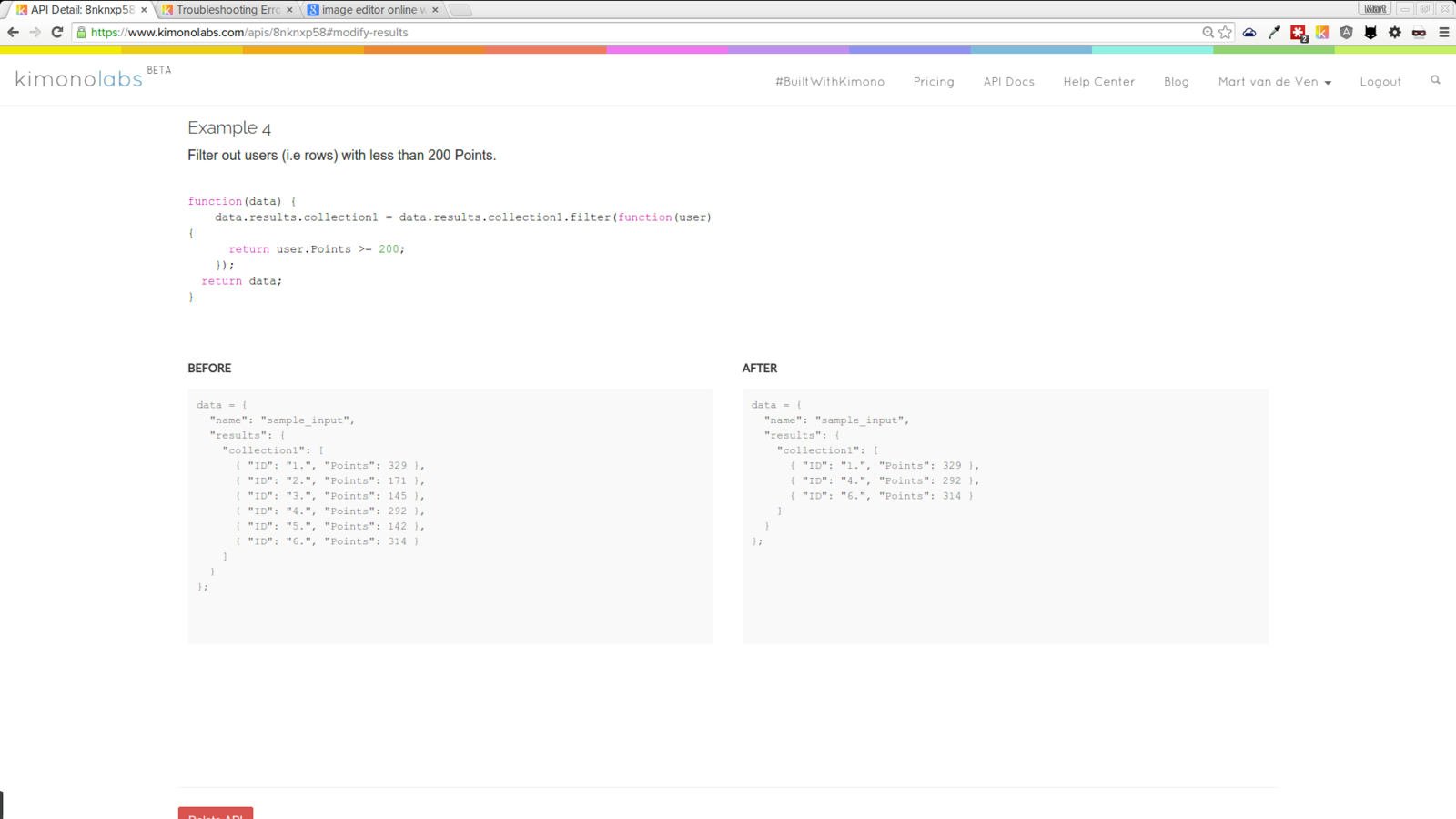Click BEFORE row with Points 142

(x=329, y=526)
